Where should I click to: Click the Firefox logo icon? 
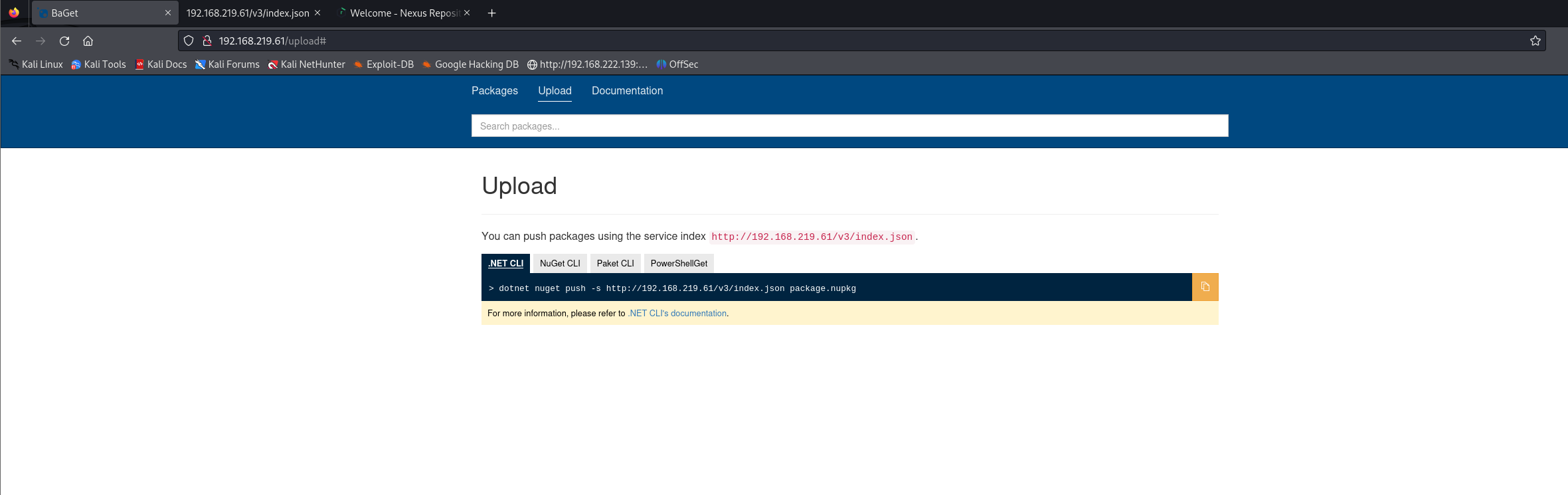[x=14, y=13]
